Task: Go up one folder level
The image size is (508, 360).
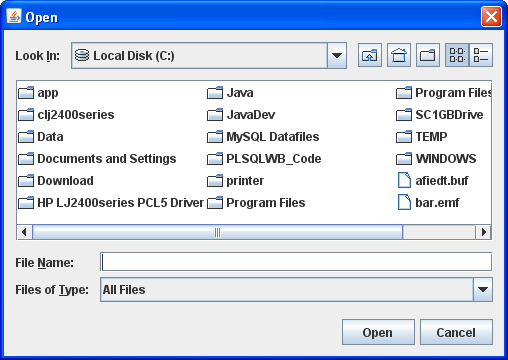Action: pos(370,55)
